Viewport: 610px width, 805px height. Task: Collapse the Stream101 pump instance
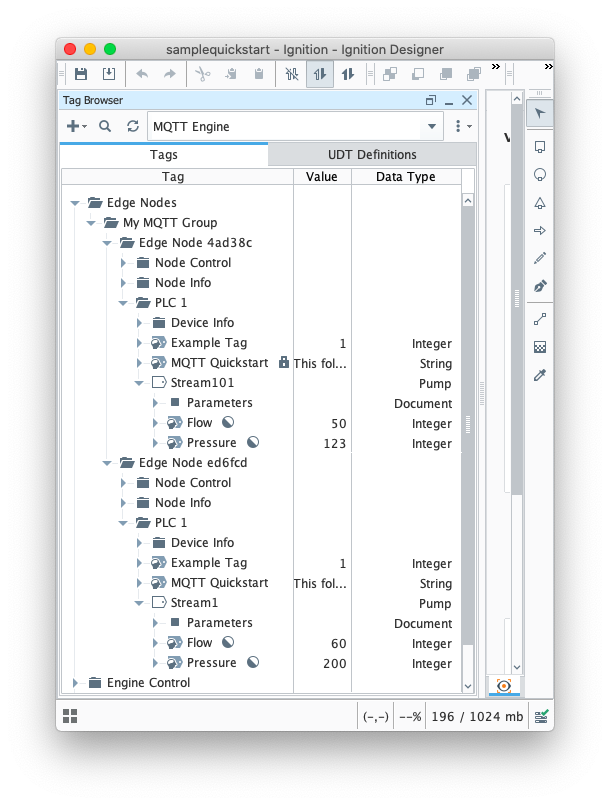(x=139, y=383)
